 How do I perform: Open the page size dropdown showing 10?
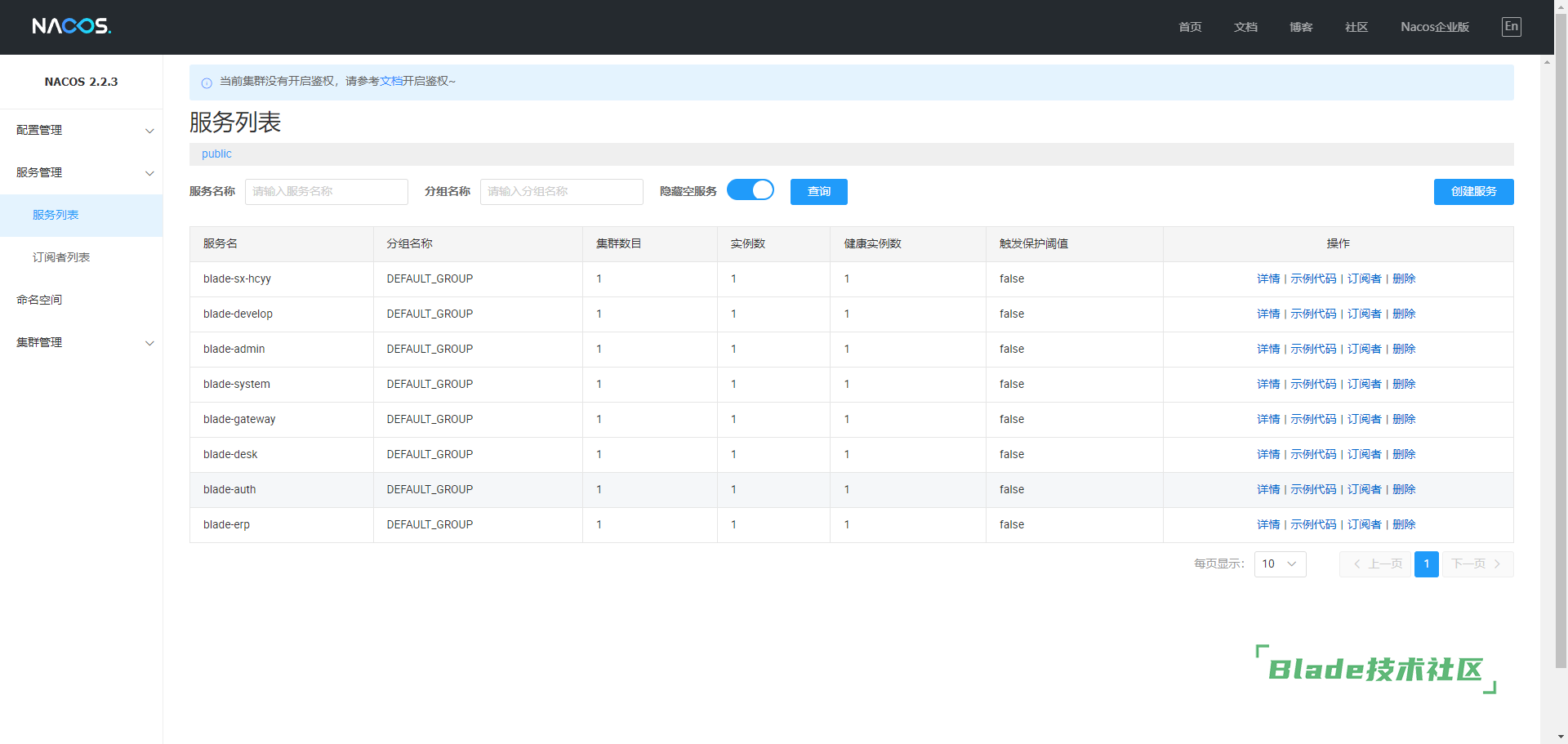pos(1280,564)
